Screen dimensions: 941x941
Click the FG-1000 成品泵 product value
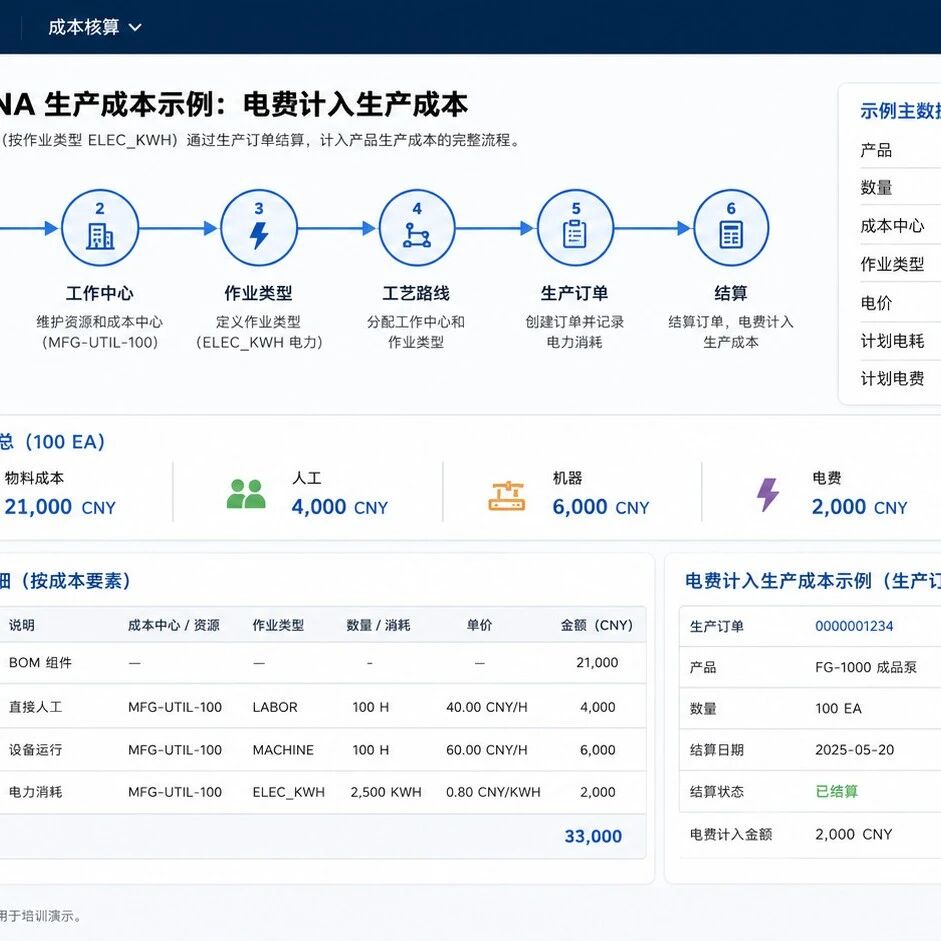[865, 667]
